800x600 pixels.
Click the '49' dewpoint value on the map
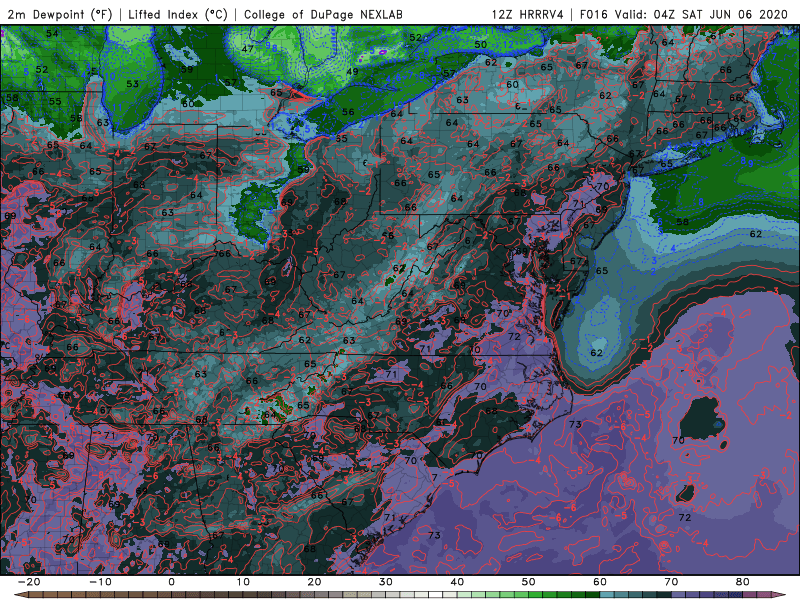[x=352, y=71]
